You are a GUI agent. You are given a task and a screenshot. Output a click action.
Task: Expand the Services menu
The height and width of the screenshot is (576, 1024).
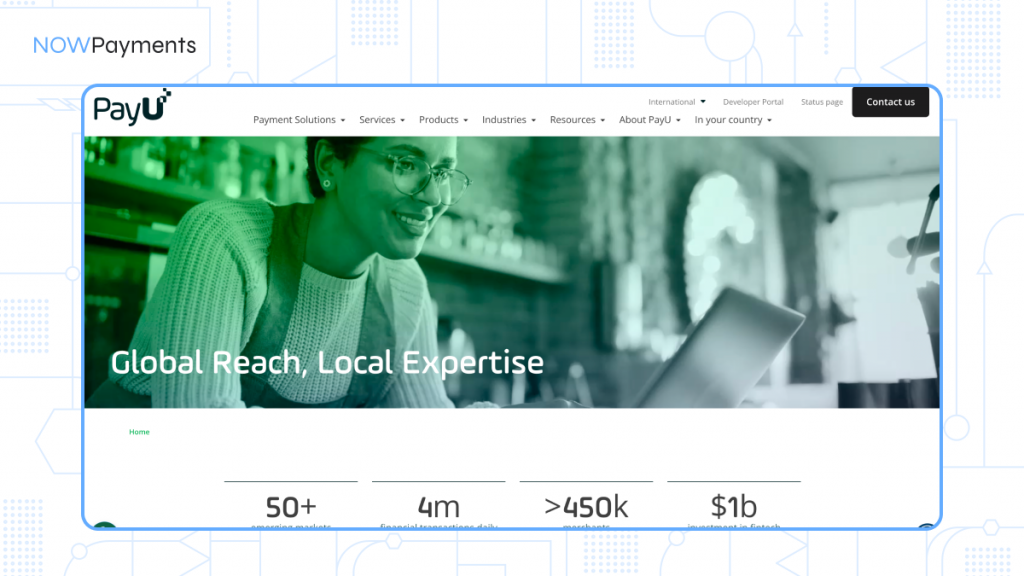[x=382, y=120]
